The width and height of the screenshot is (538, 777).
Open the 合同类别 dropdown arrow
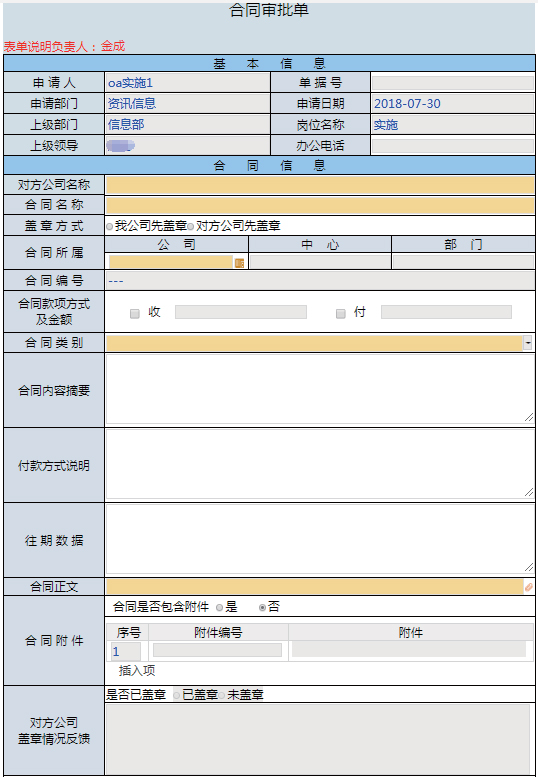point(528,342)
